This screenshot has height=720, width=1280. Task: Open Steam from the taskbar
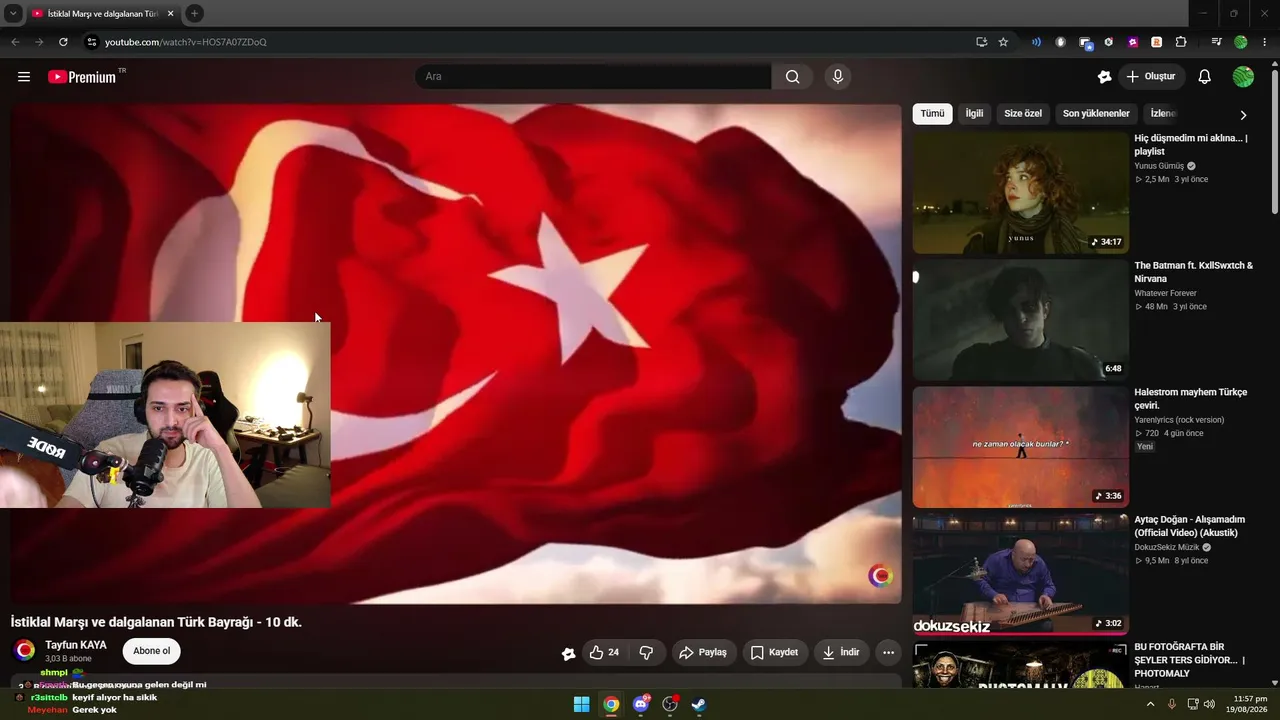coord(699,704)
